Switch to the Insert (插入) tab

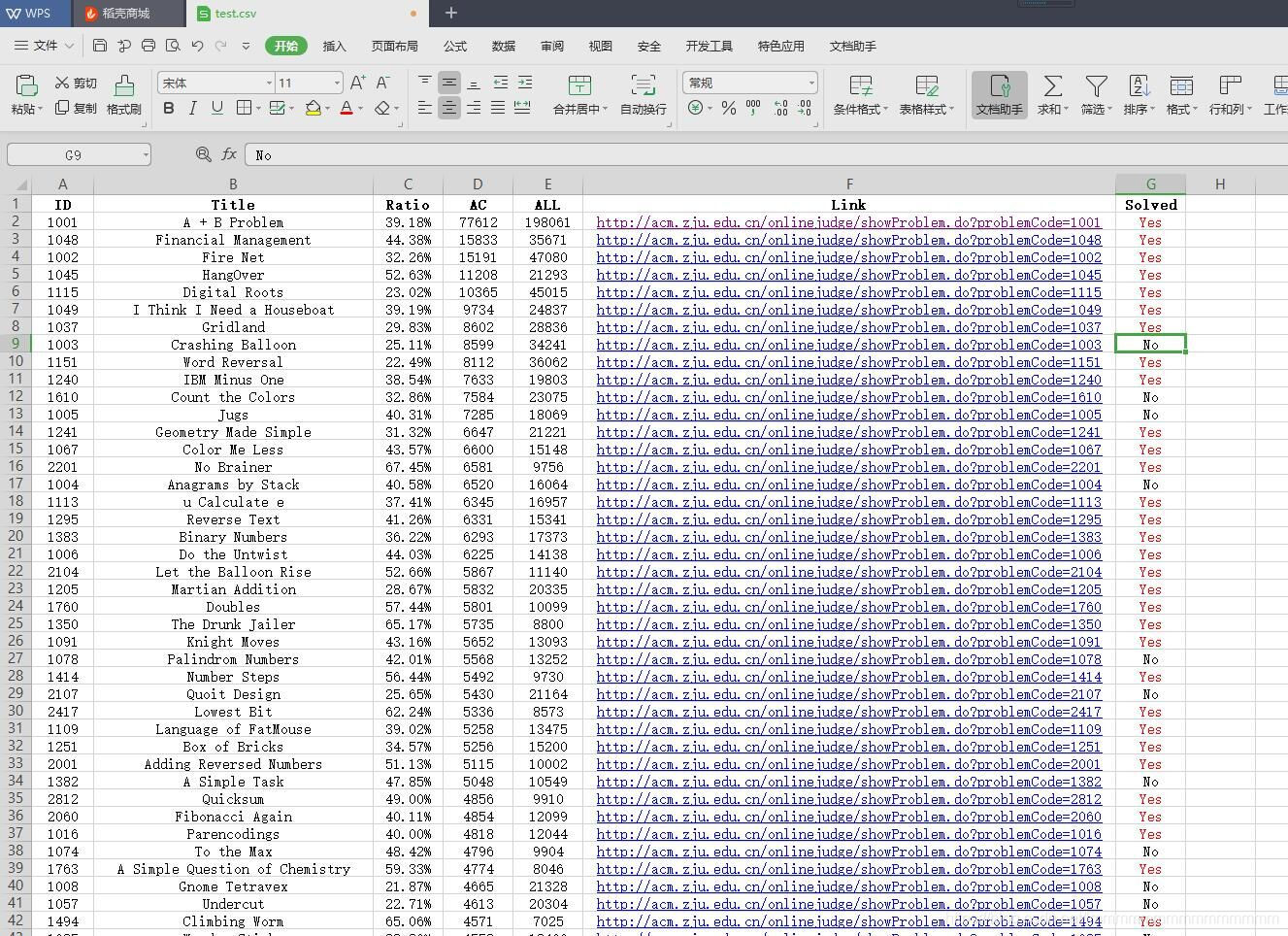coord(334,46)
